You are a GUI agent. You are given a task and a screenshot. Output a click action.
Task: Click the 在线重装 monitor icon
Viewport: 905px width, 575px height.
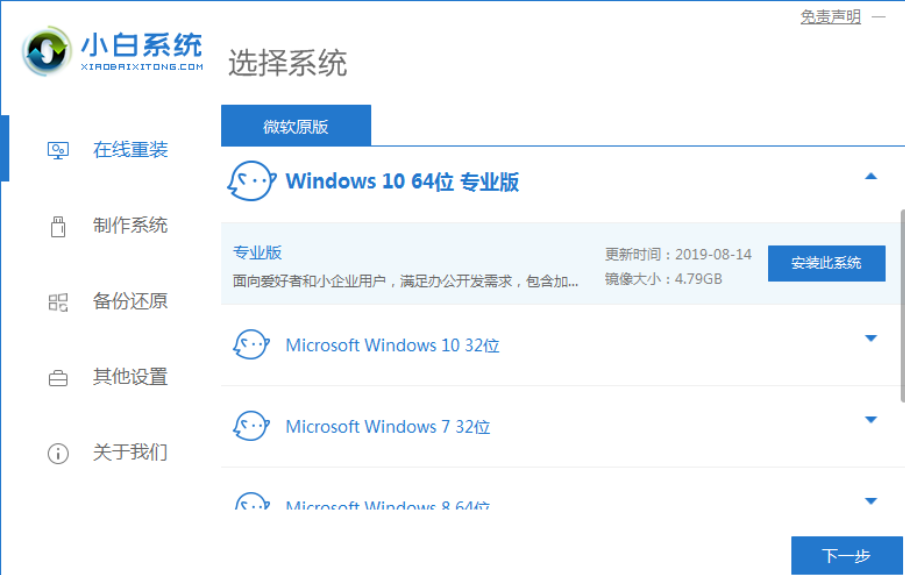[58, 151]
